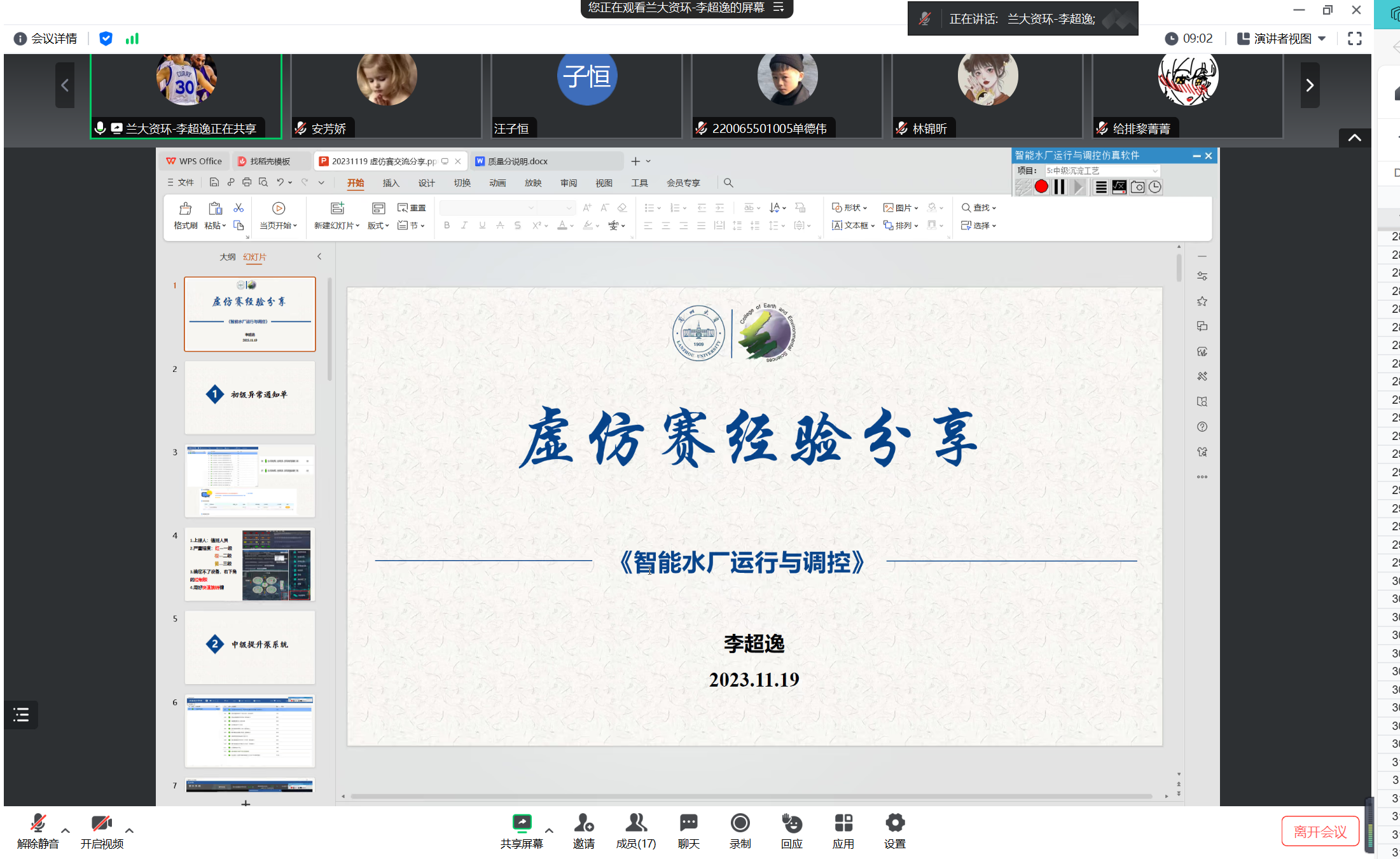Click the Leave Meeting (离开会议) button
The width and height of the screenshot is (1400, 859).
tap(1320, 832)
